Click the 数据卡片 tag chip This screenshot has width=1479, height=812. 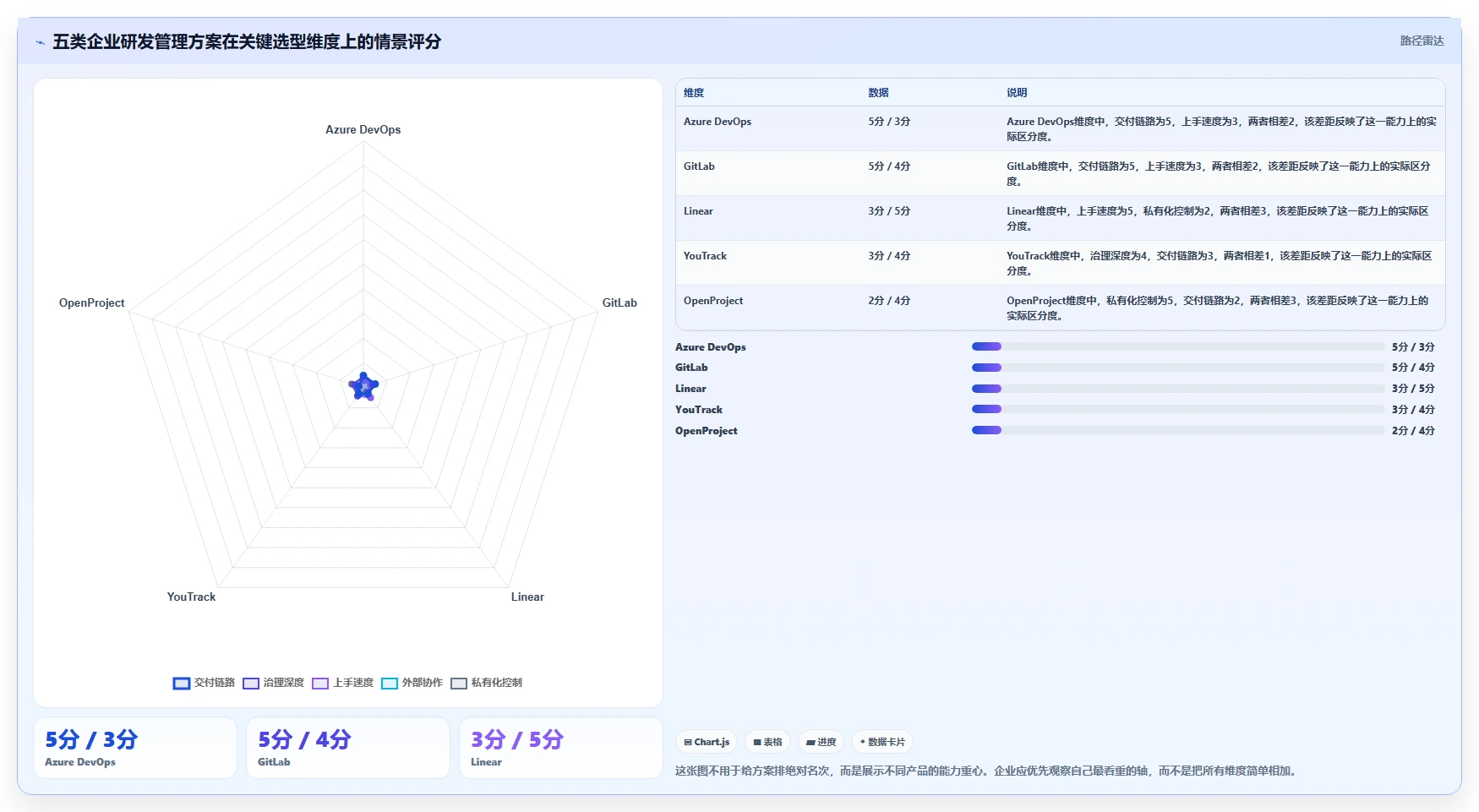(882, 742)
